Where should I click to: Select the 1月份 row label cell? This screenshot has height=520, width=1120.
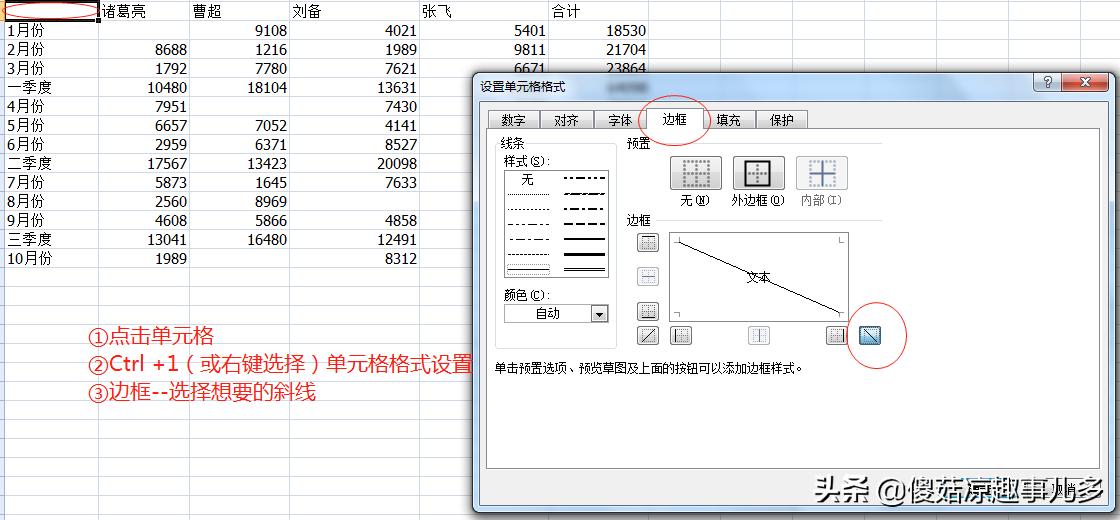pyautogui.click(x=51, y=31)
